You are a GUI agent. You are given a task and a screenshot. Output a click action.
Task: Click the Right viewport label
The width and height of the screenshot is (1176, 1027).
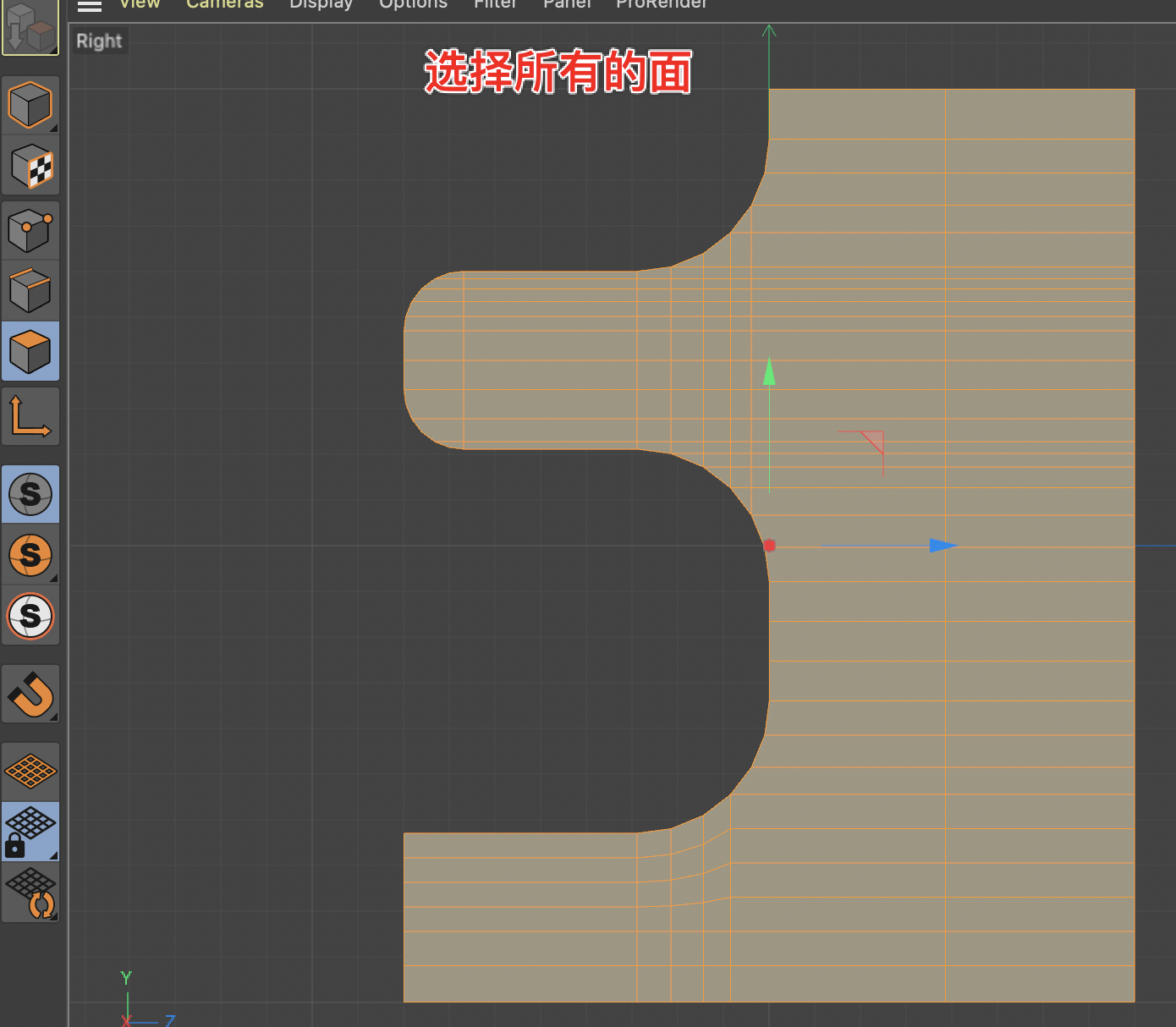[x=99, y=41]
